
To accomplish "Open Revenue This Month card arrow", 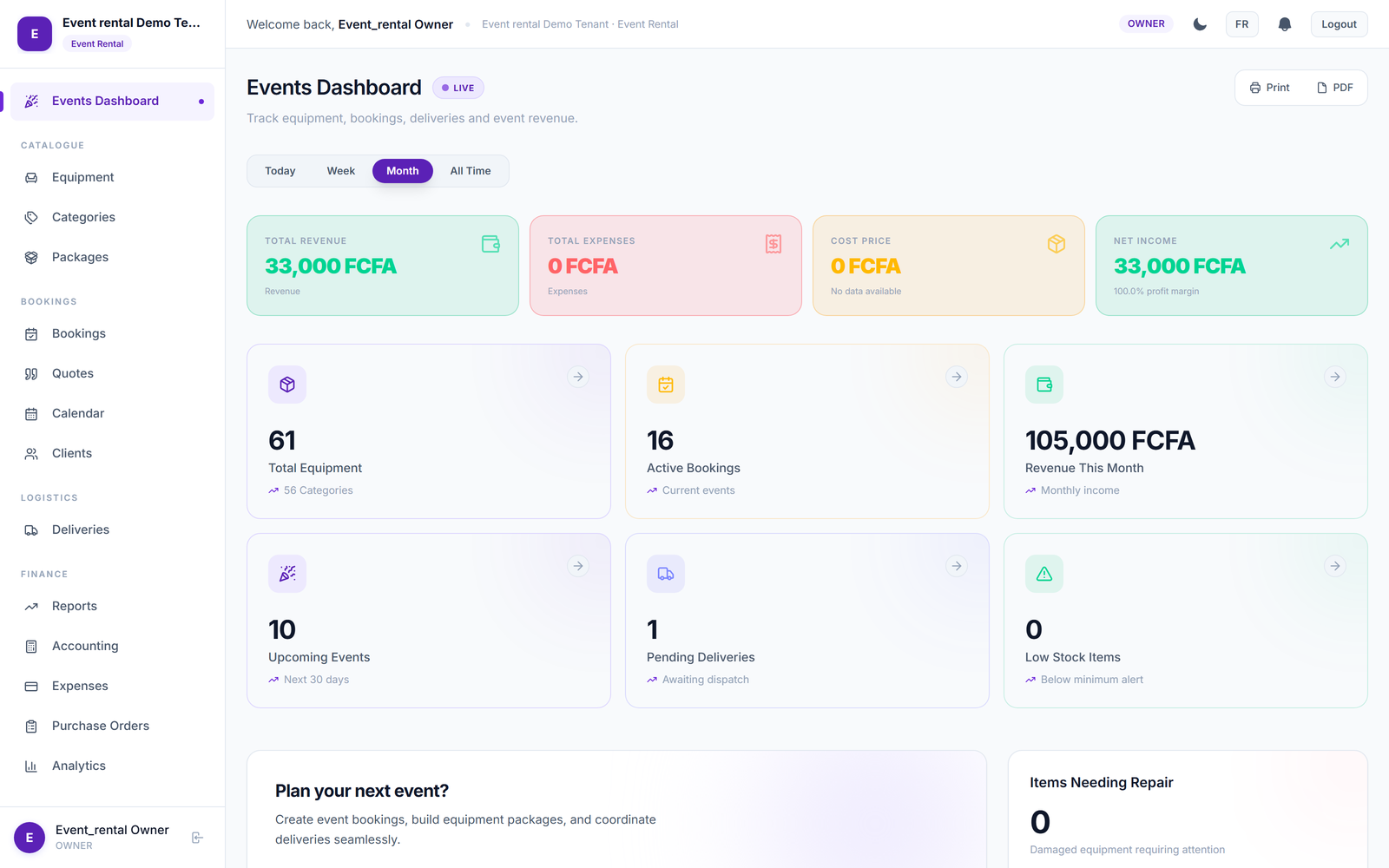I will coord(1335,377).
